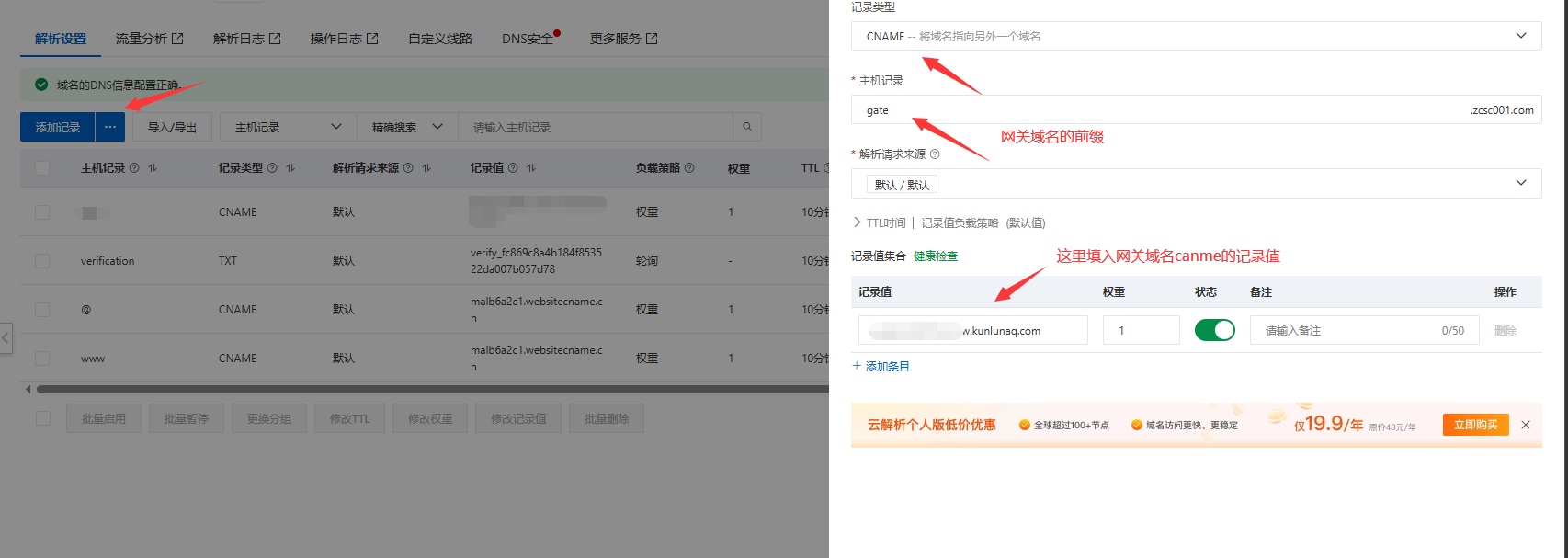Click help icon next to 负载策略 header
The width and height of the screenshot is (1568, 558).
[x=689, y=168]
